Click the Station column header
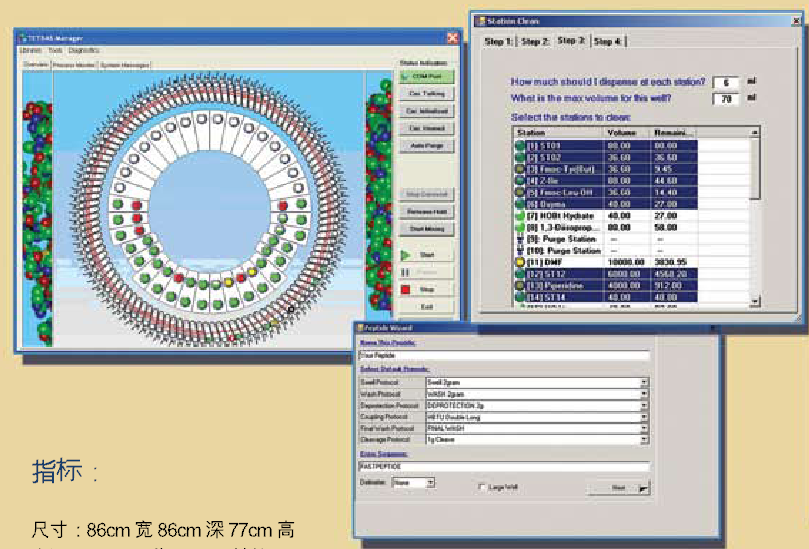The width and height of the screenshot is (809, 549). click(x=558, y=133)
